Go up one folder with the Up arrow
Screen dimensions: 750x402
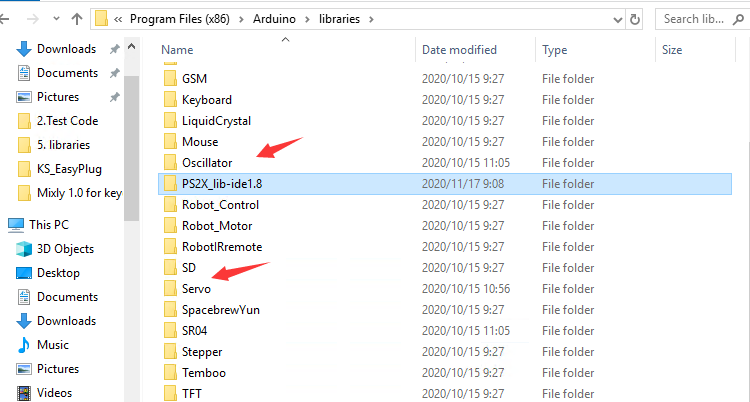point(77,19)
